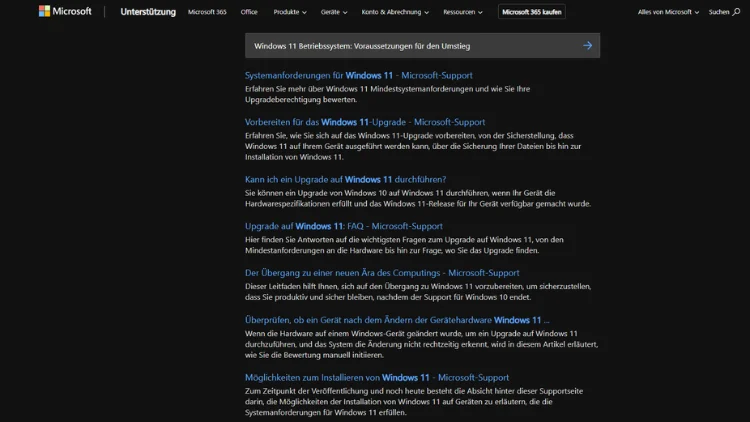Click text 'Zum Zeitpunkt der Veröffentlichung'

point(308,391)
